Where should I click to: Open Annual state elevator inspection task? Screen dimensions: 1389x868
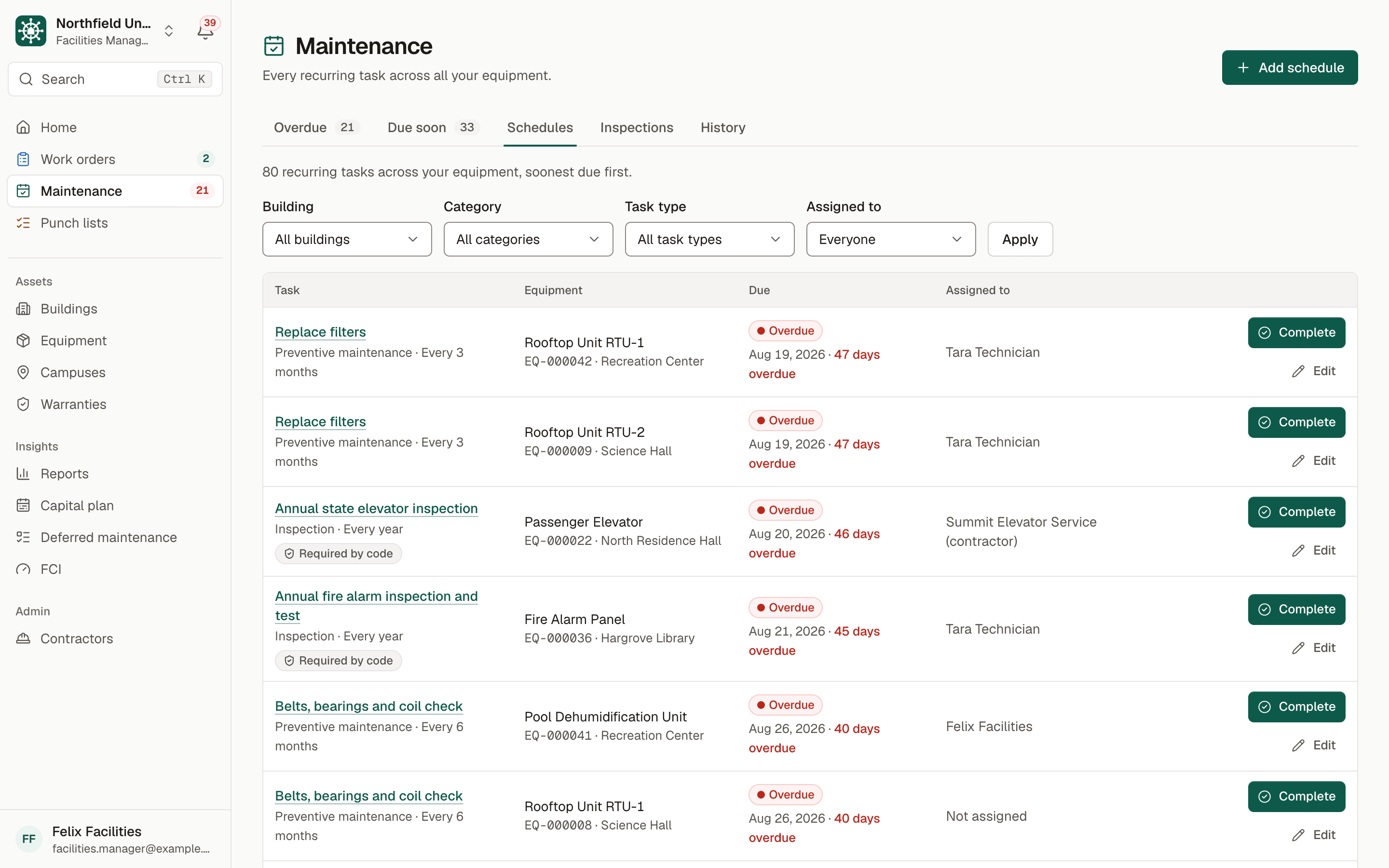point(377,508)
